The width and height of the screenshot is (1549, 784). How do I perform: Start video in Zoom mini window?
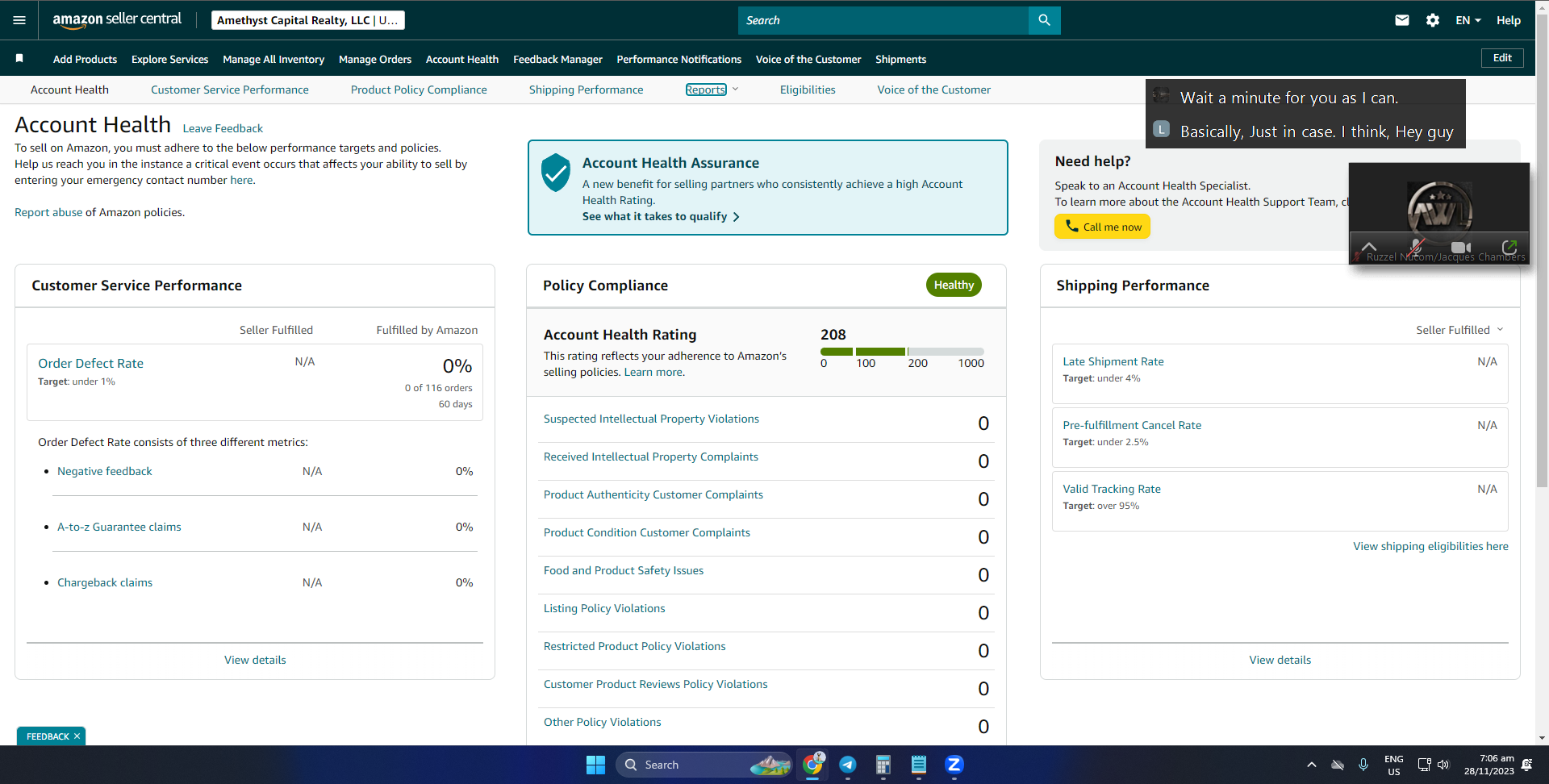(x=1461, y=247)
